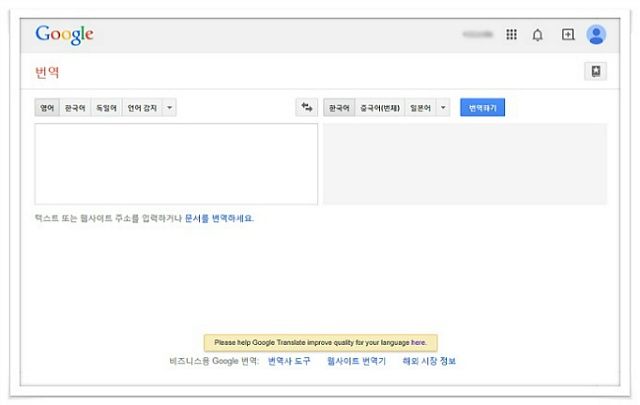Click the 'here' link in yellow banner

(418, 343)
